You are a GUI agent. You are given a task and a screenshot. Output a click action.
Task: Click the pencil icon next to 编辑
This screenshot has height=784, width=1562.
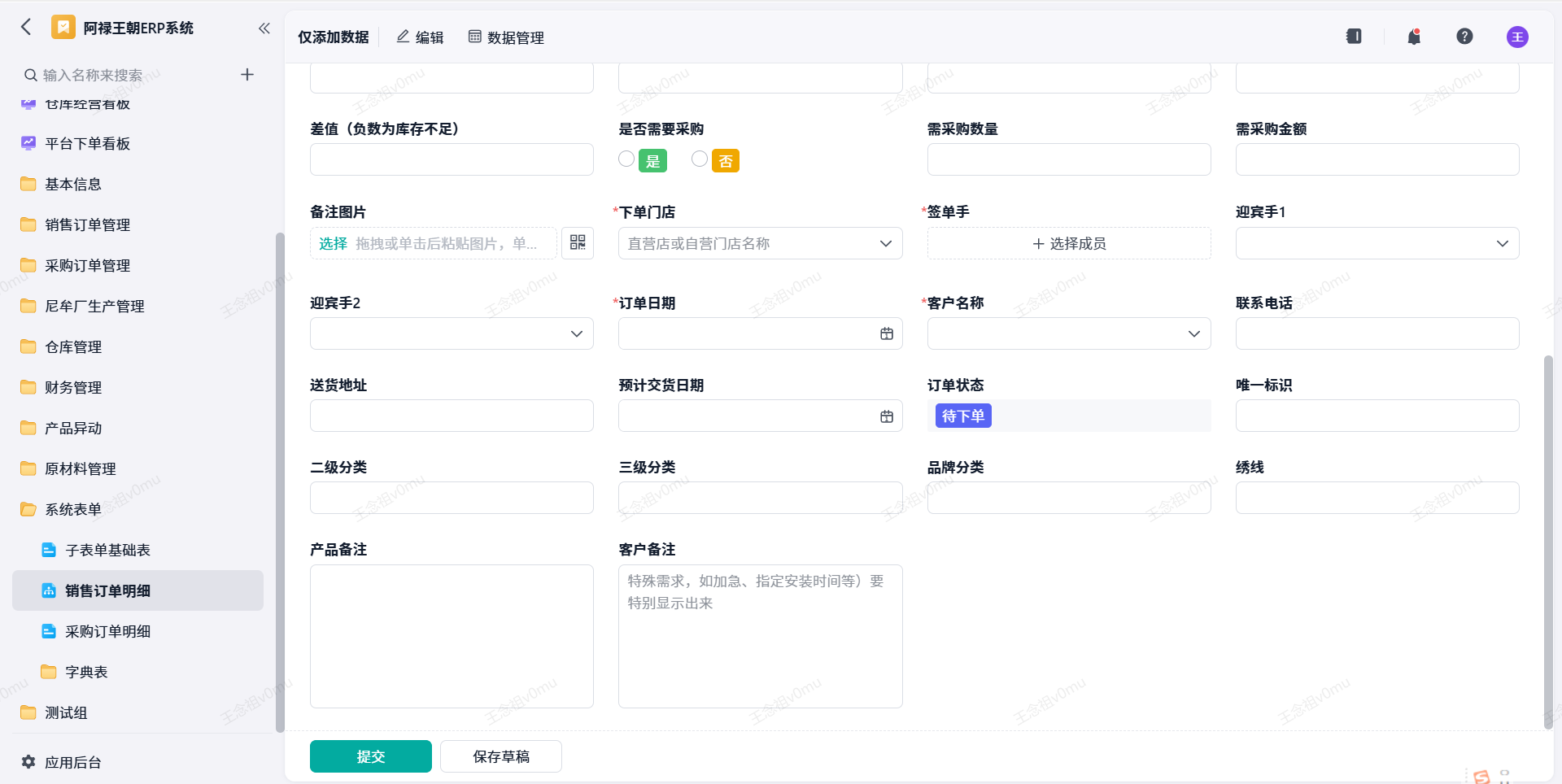tap(403, 37)
